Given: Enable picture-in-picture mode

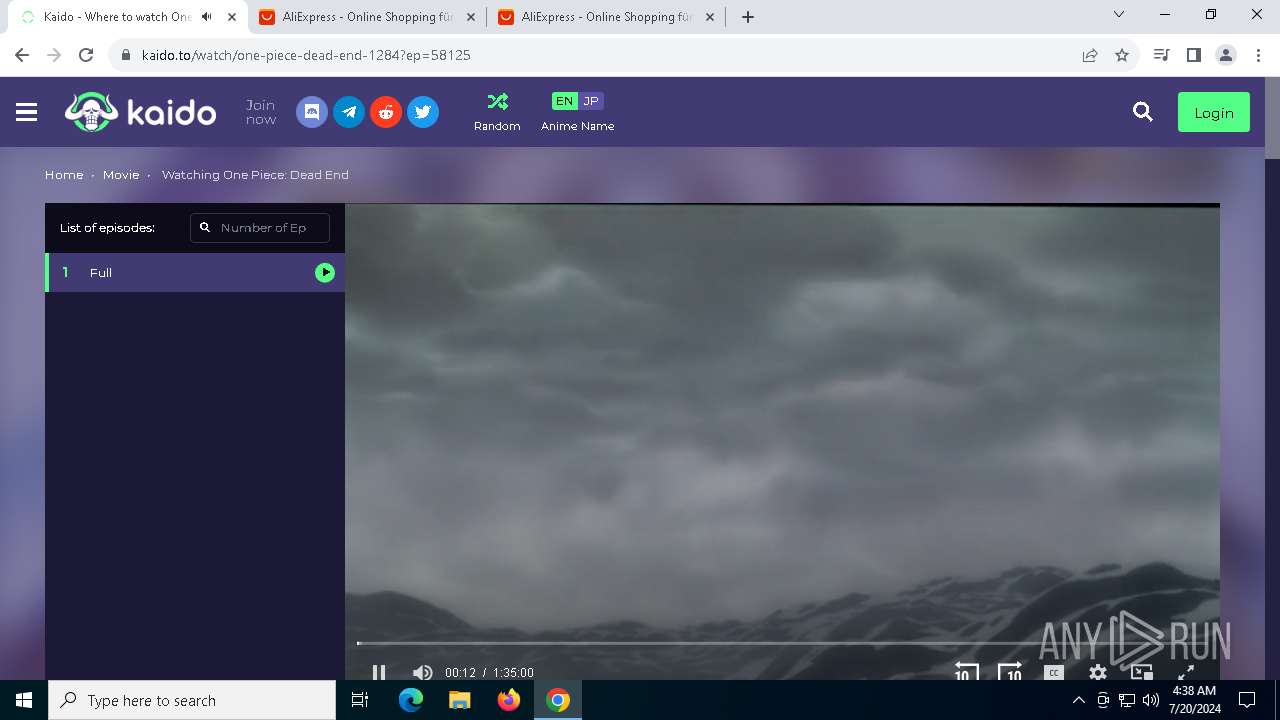Looking at the screenshot, I should (1141, 673).
